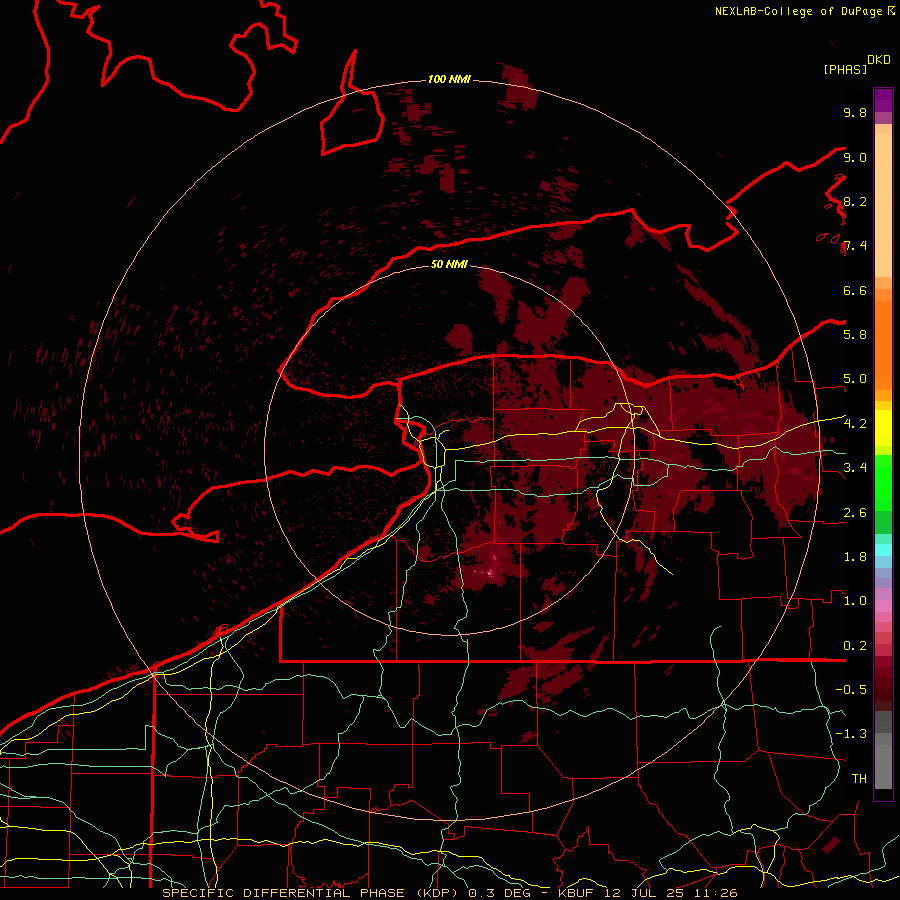The width and height of the screenshot is (900, 900).
Task: Click the 1.8 scale value
Action: 855,556
